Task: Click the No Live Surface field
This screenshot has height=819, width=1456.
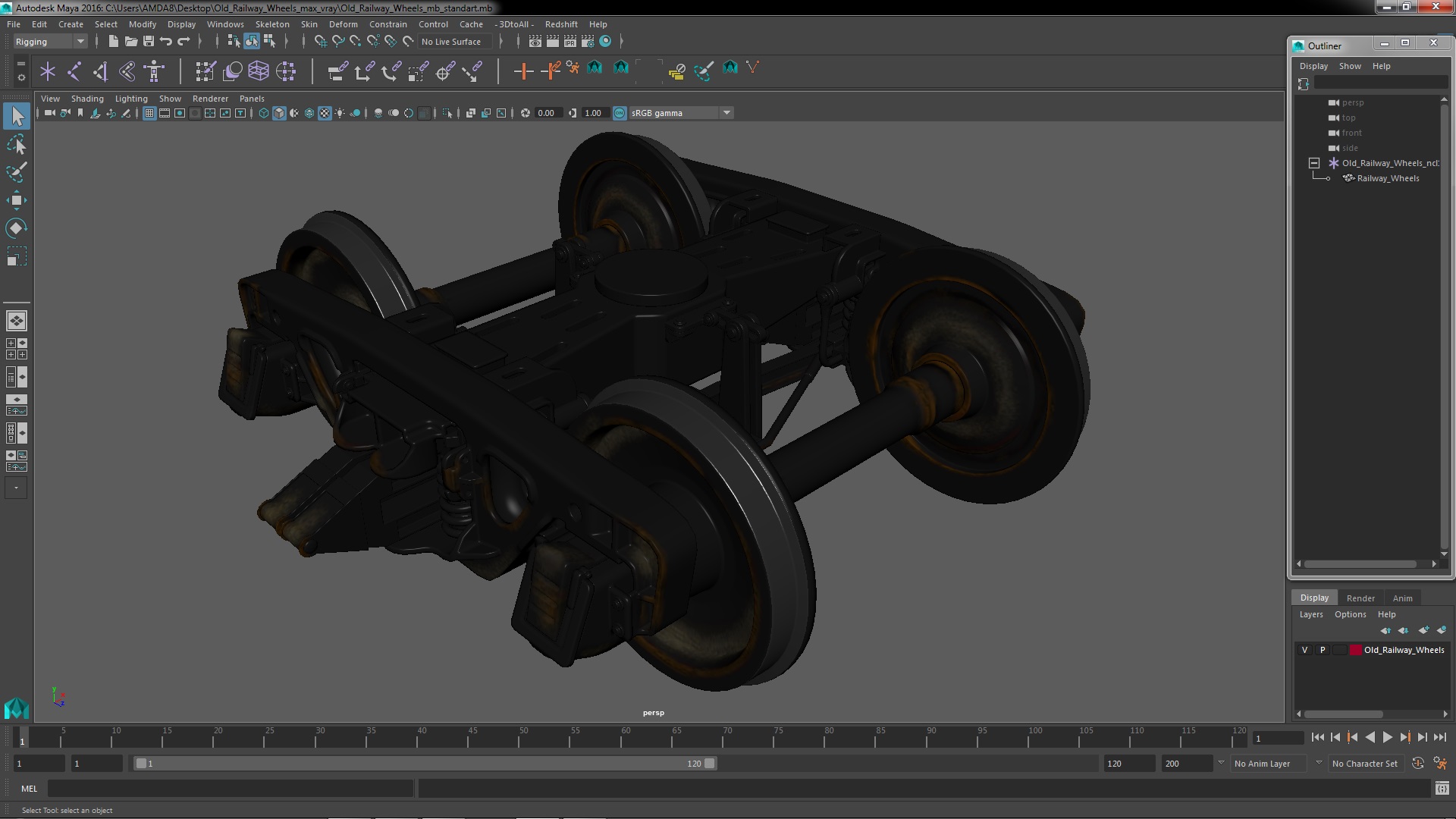Action: 453,42
